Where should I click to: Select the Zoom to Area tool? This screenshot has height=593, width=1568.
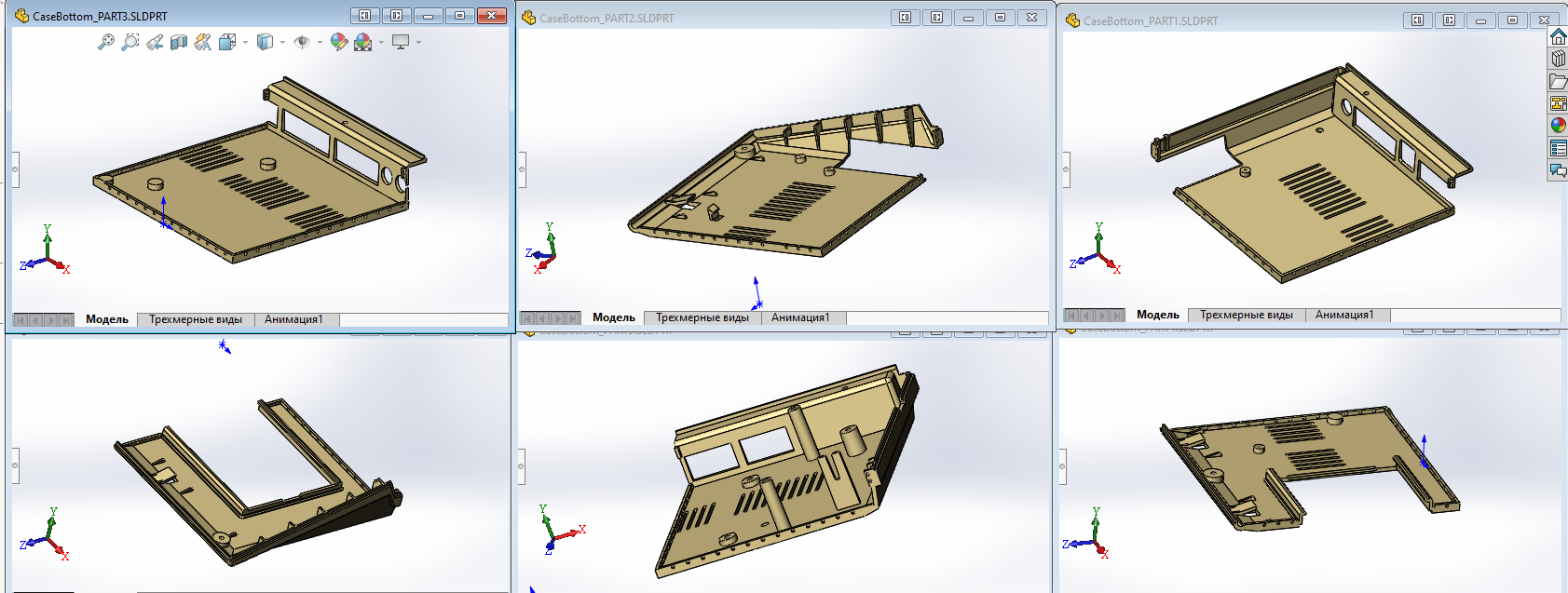pos(130,42)
